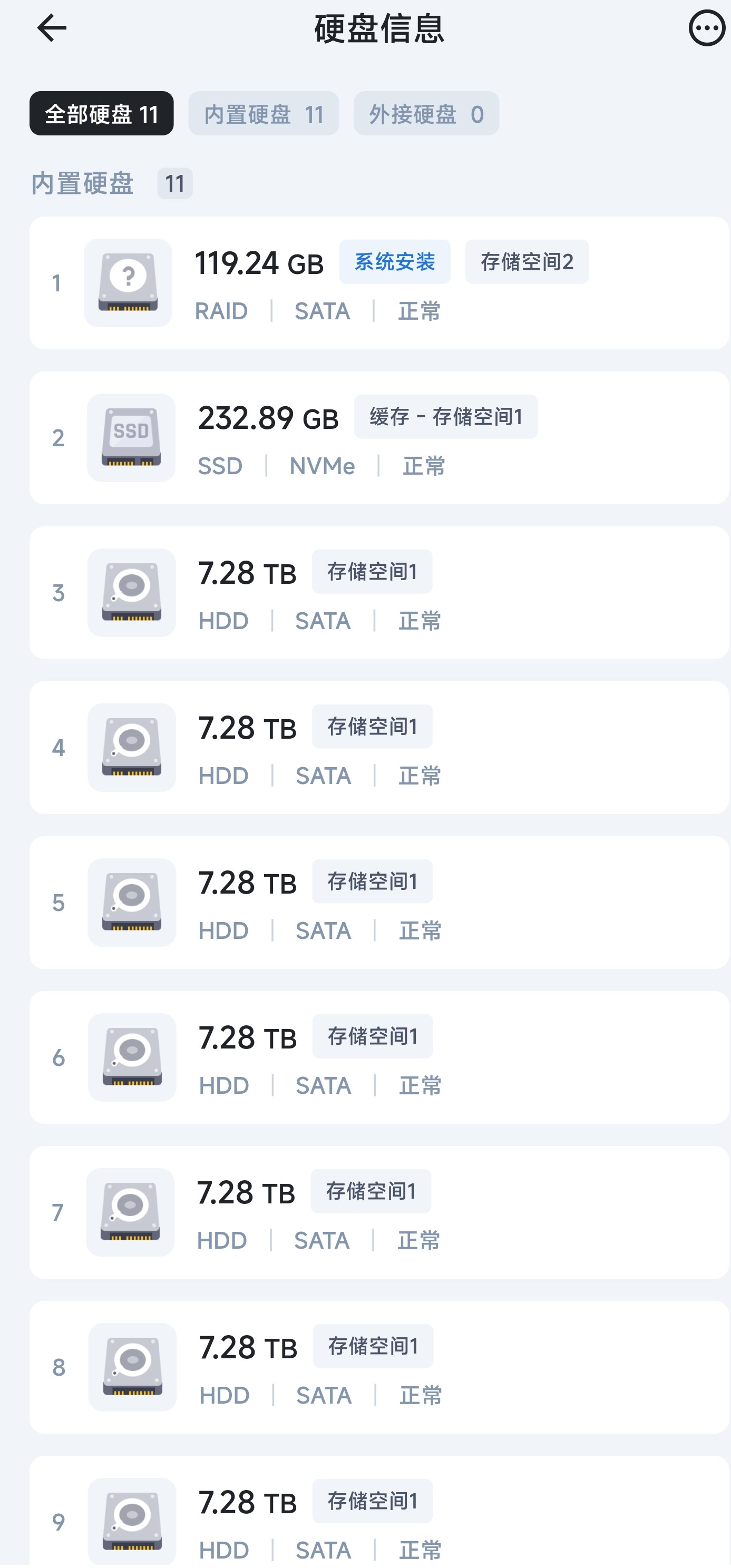Switch to the 外接硬盘 0 tab
The image size is (731, 1568).
pyautogui.click(x=426, y=114)
